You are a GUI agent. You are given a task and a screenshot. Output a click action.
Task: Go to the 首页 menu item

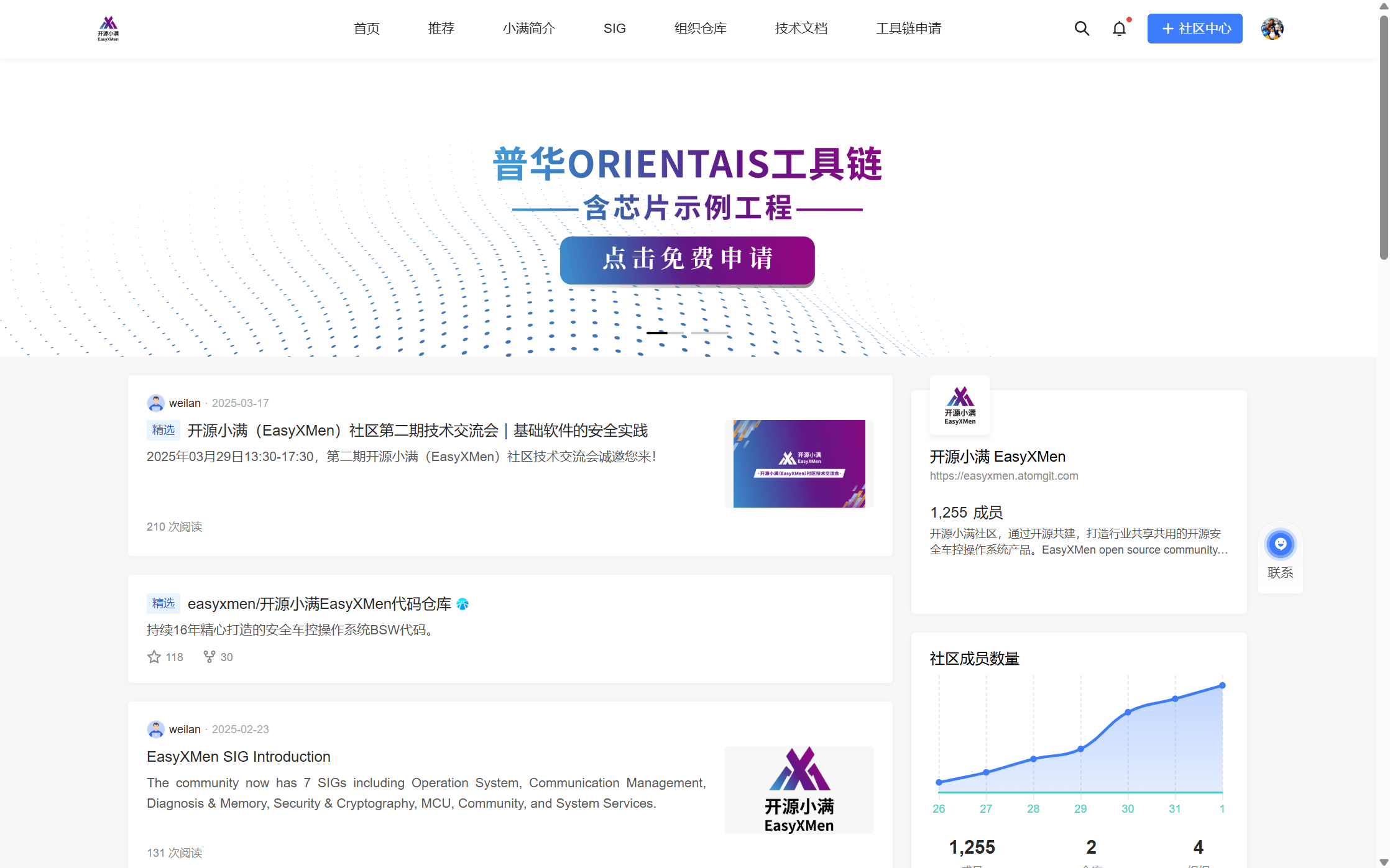367,29
